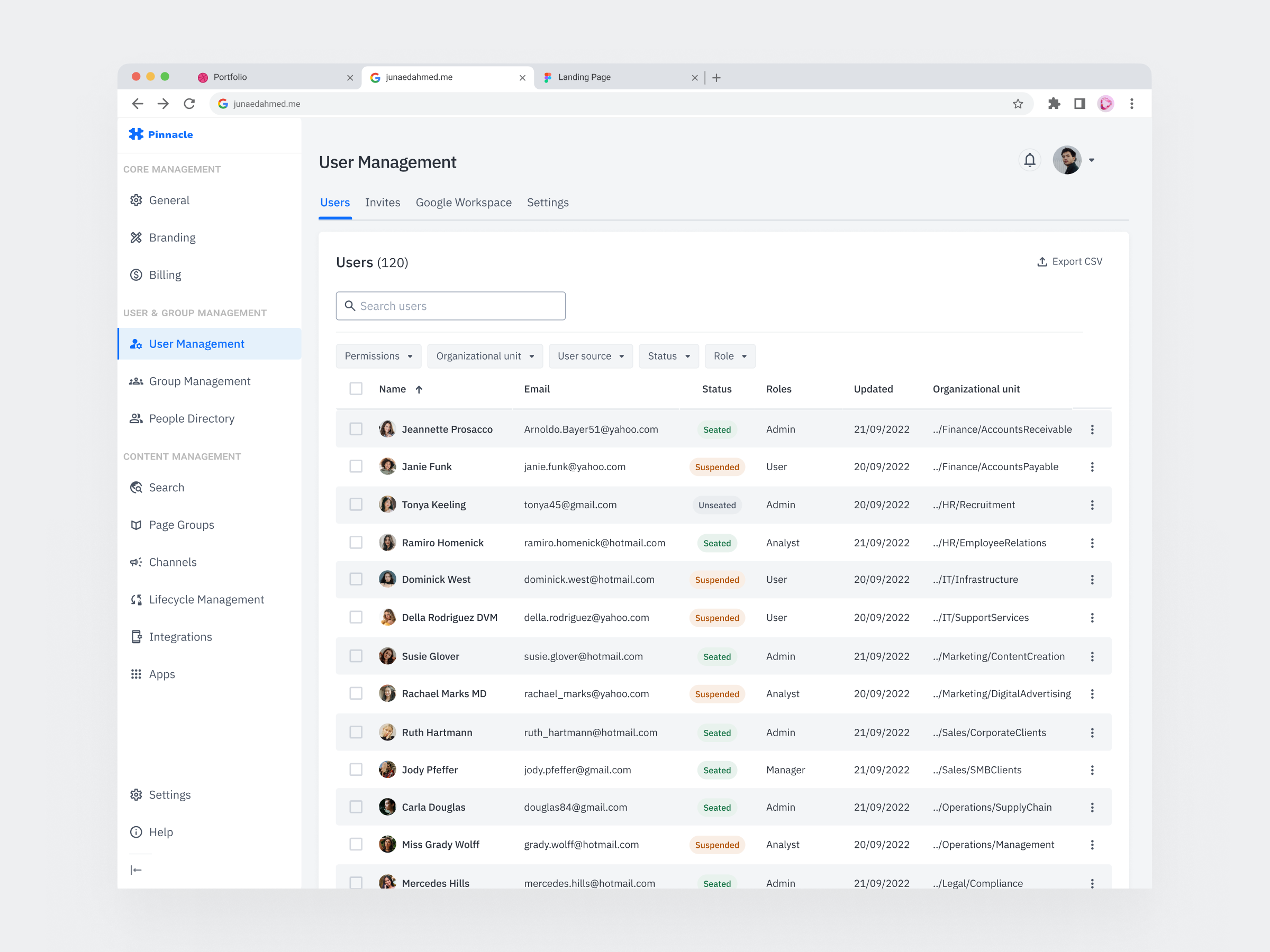The height and width of the screenshot is (952, 1270).
Task: Click the Export CSV button
Action: [1069, 261]
